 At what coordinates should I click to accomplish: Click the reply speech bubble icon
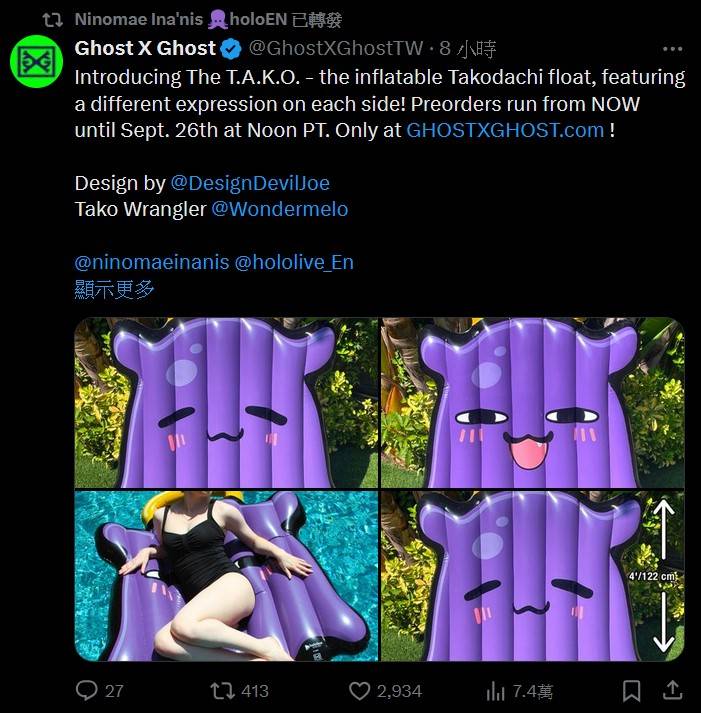click(x=88, y=690)
